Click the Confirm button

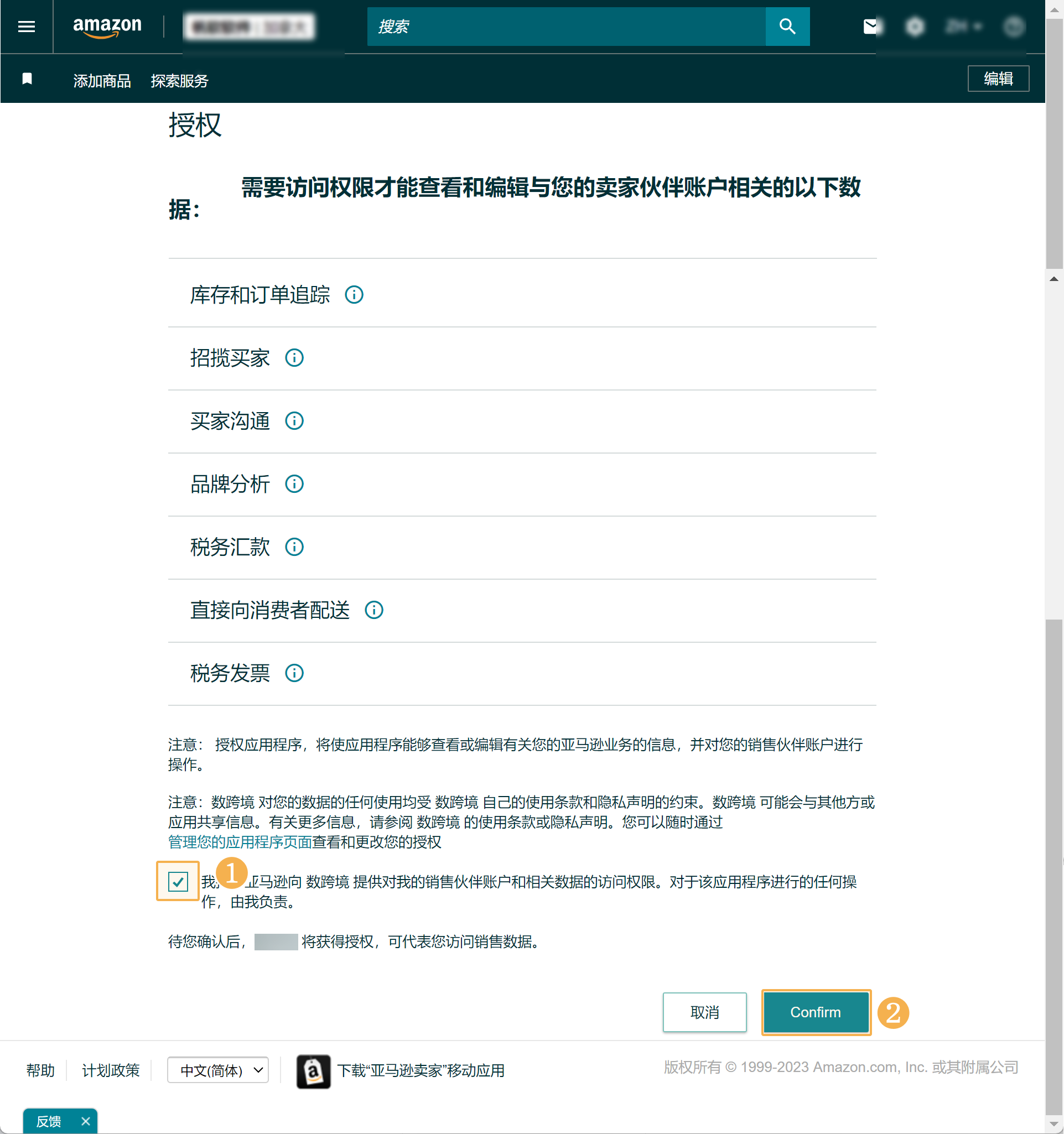coord(815,1012)
